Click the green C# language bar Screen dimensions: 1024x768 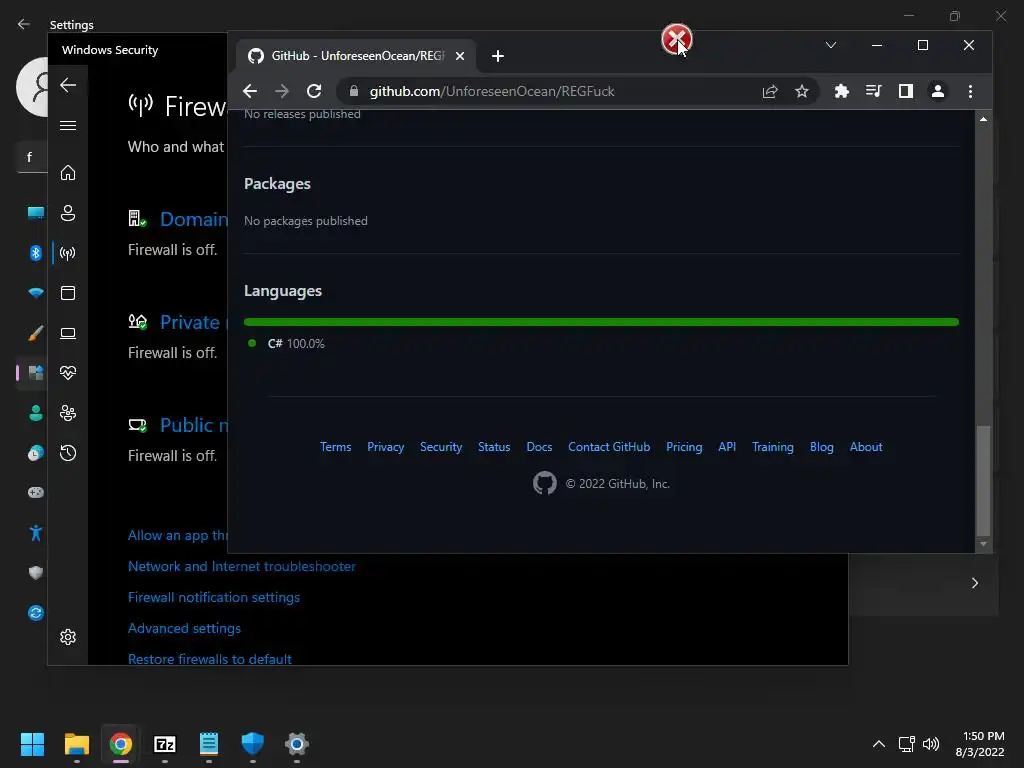(601, 322)
